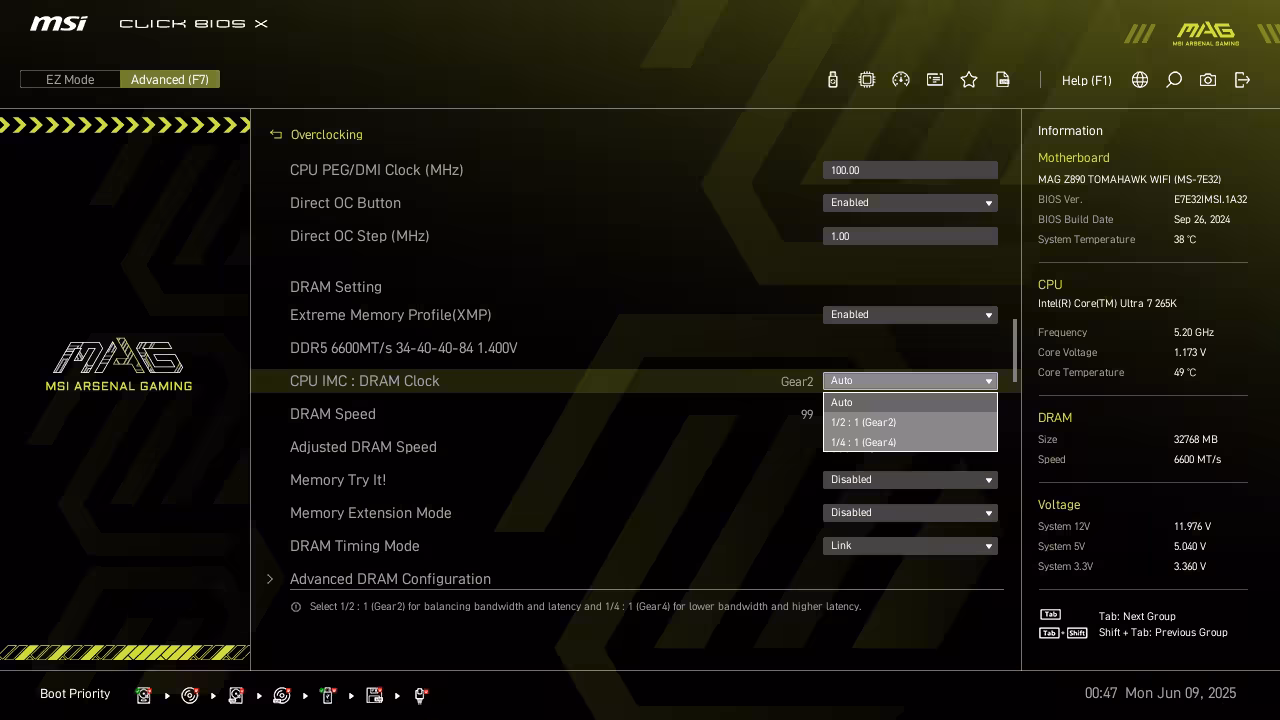Click the MSI logo
The height and width of the screenshot is (720, 1280).
(x=58, y=23)
